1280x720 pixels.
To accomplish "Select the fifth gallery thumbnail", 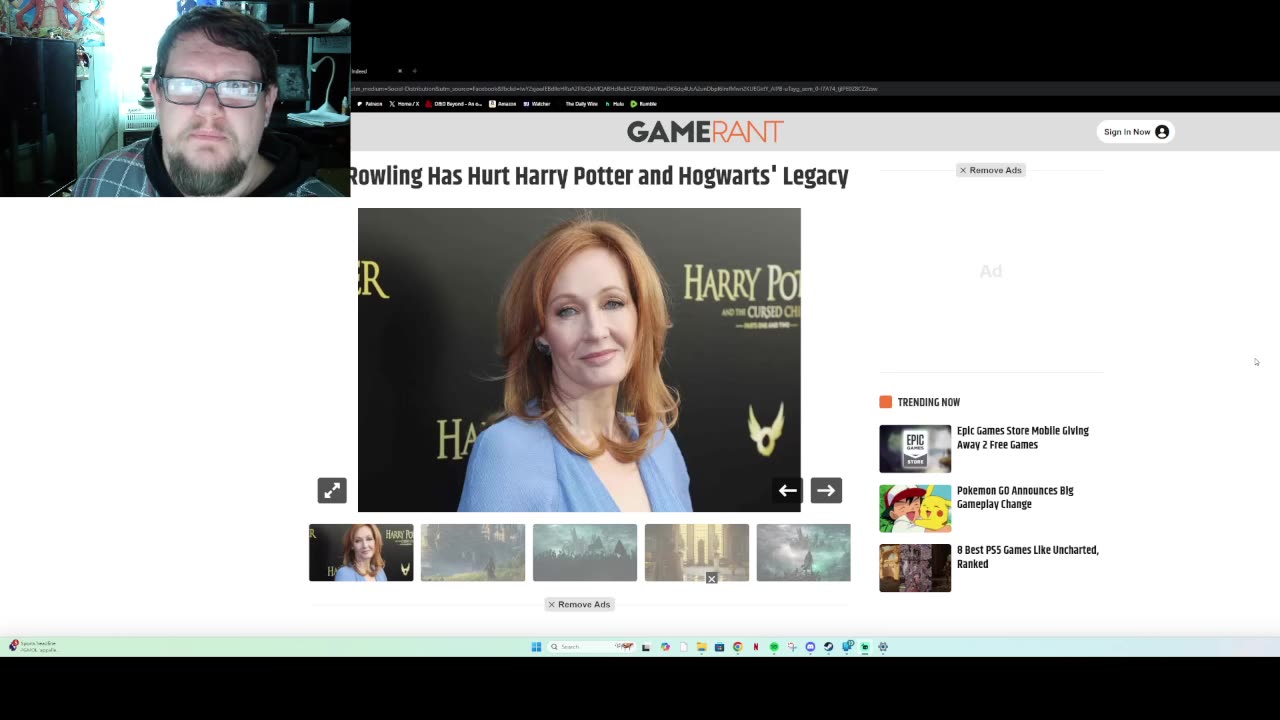I will point(804,552).
